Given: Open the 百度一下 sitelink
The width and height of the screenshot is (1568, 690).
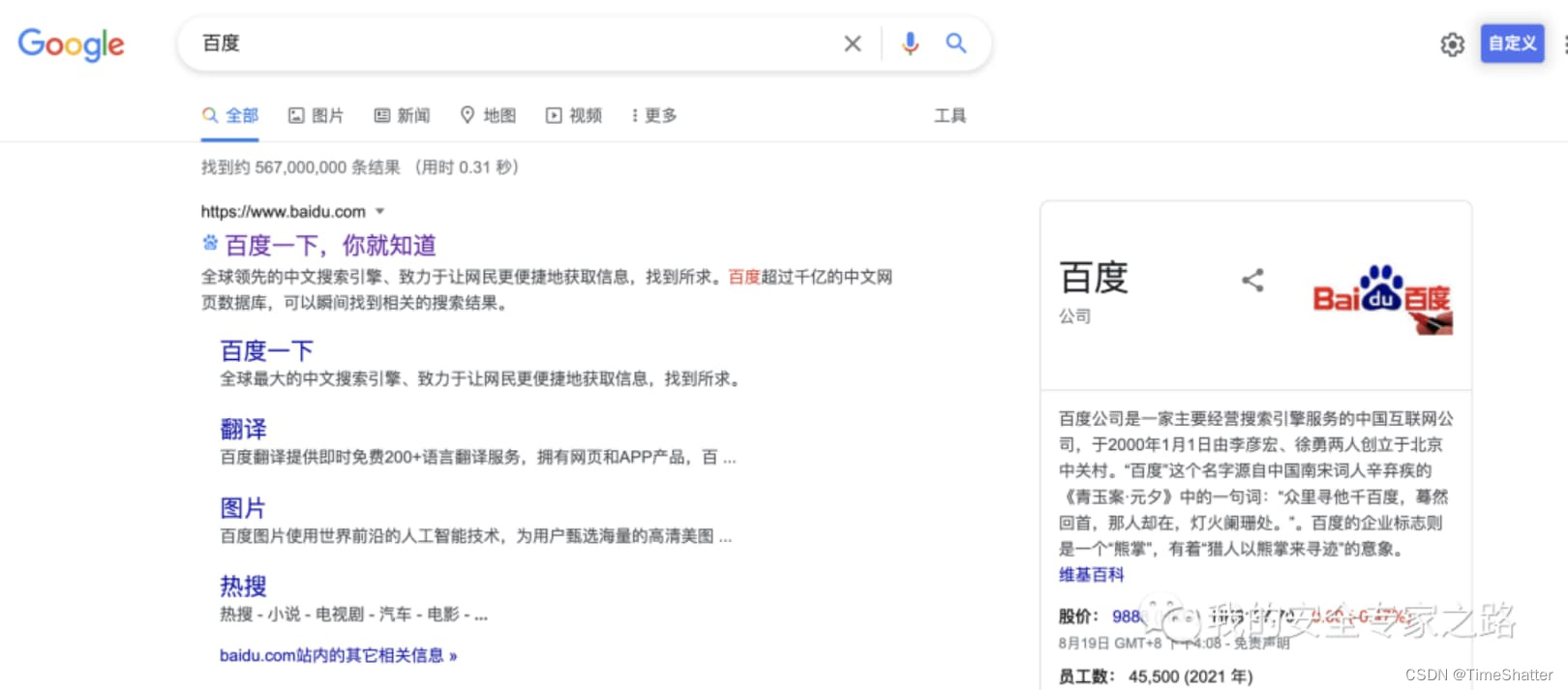Looking at the screenshot, I should click(x=267, y=350).
